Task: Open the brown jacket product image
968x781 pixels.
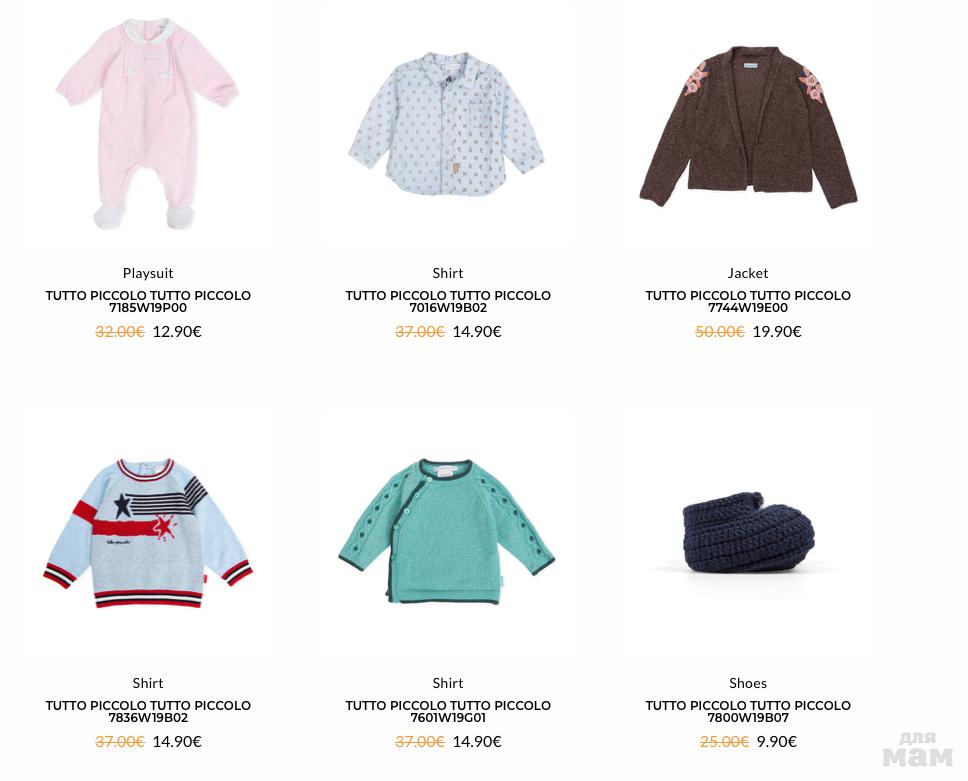Action: point(748,126)
